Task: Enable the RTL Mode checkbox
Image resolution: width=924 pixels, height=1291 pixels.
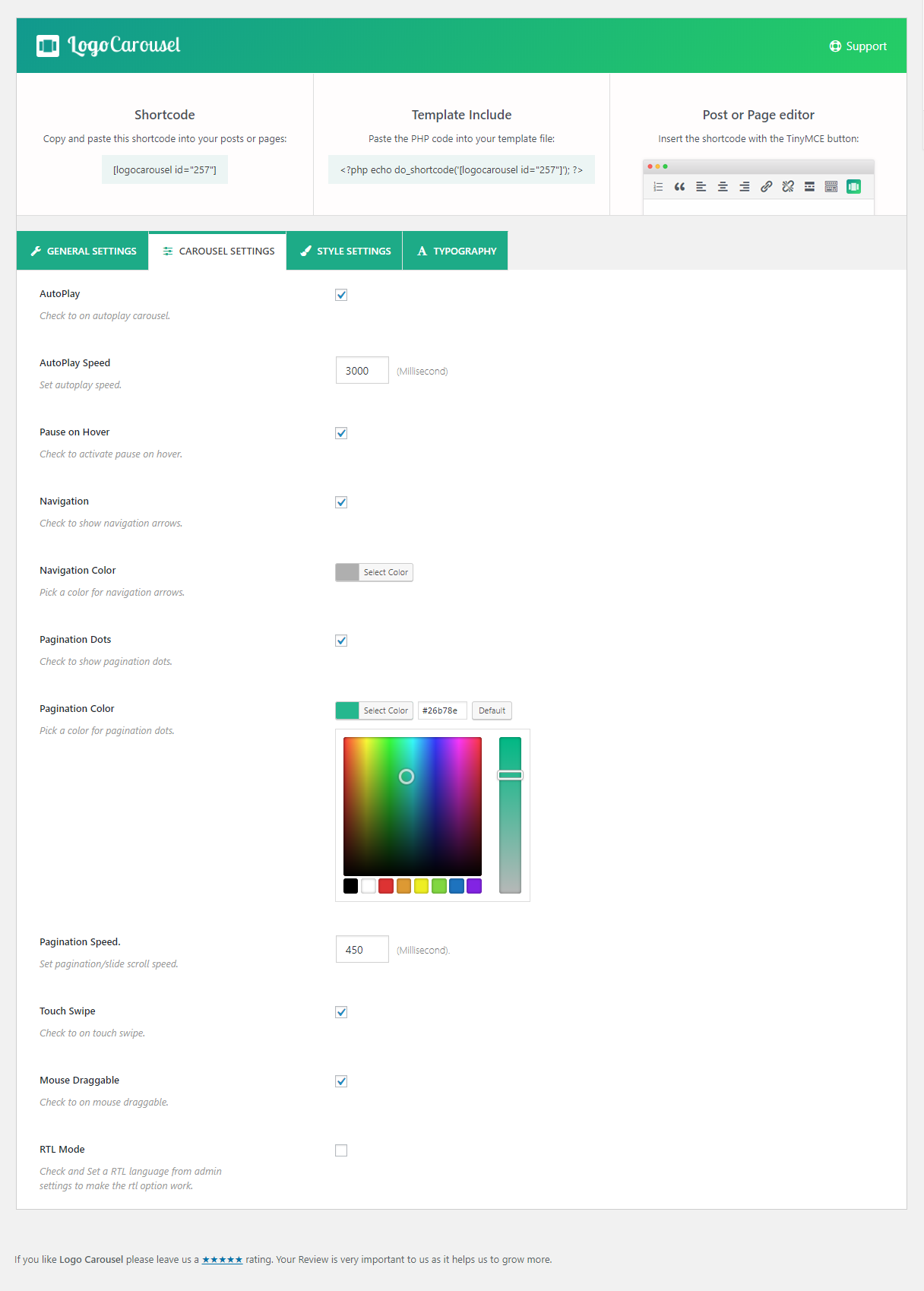Action: 341,1150
